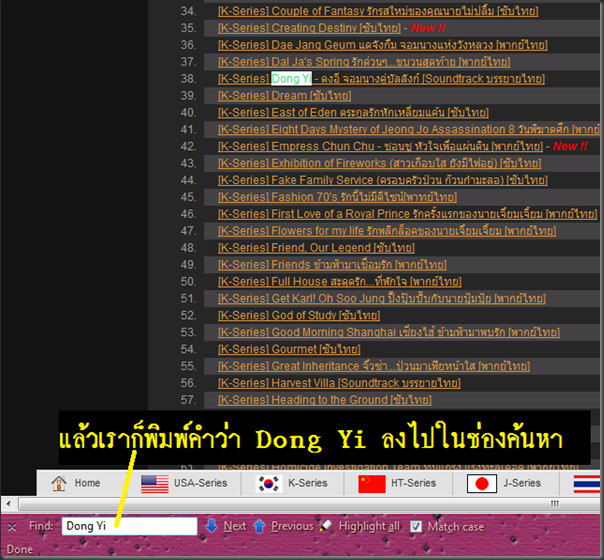Switch to USA-Series tab
Image resolution: width=604 pixels, height=560 pixels.
click(x=184, y=483)
